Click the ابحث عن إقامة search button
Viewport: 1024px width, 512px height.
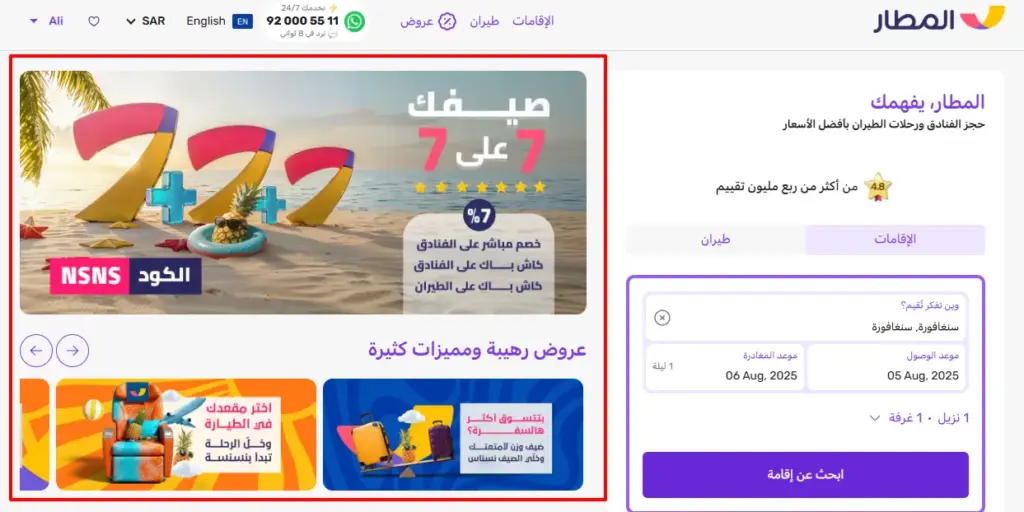click(805, 475)
